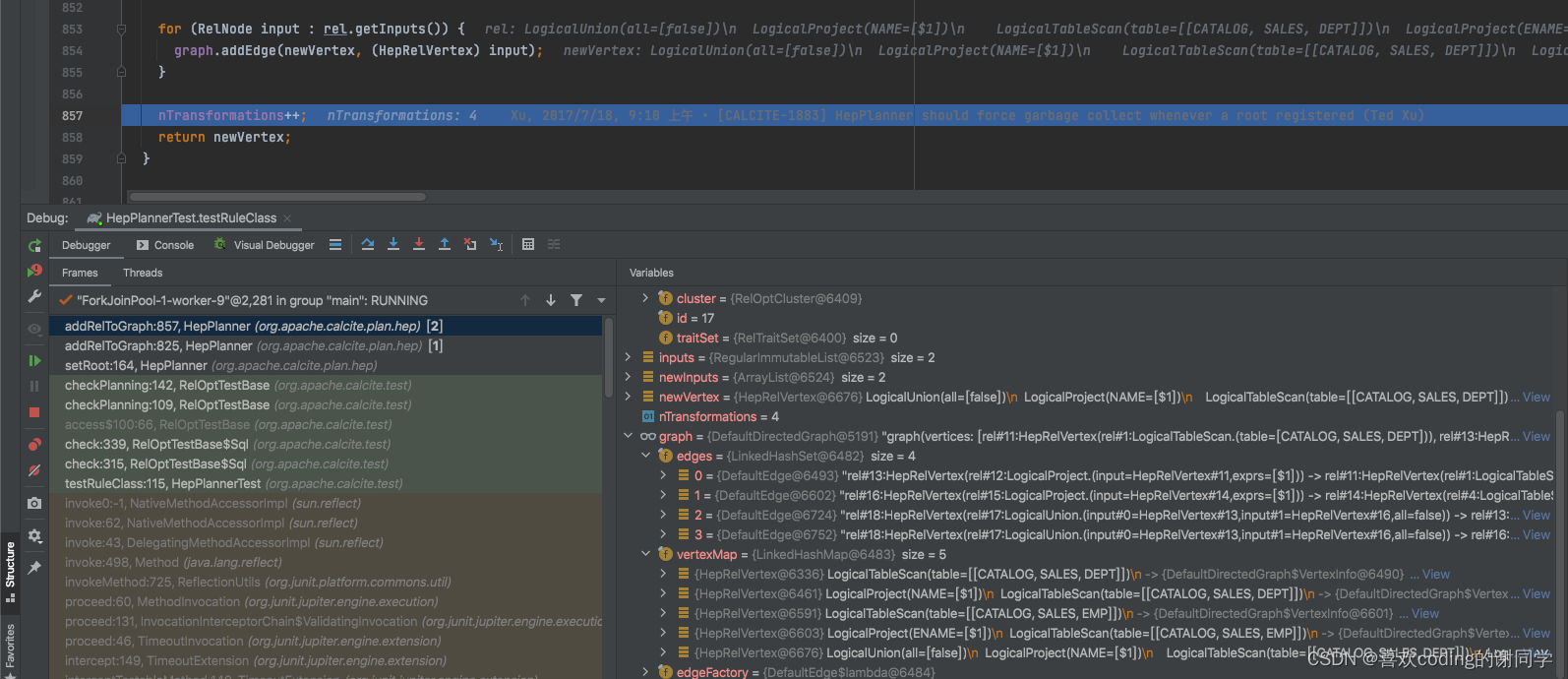Expand edge 0 DefaultEdge@6493
The image size is (1568, 679).
pos(663,475)
